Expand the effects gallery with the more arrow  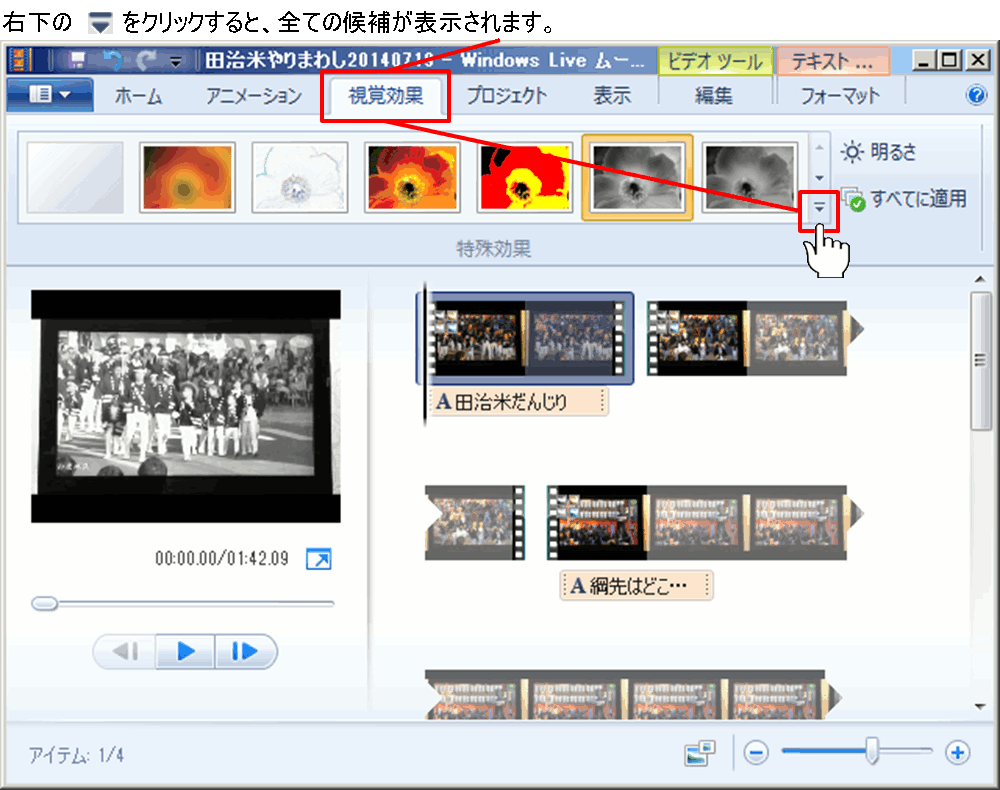click(x=819, y=206)
